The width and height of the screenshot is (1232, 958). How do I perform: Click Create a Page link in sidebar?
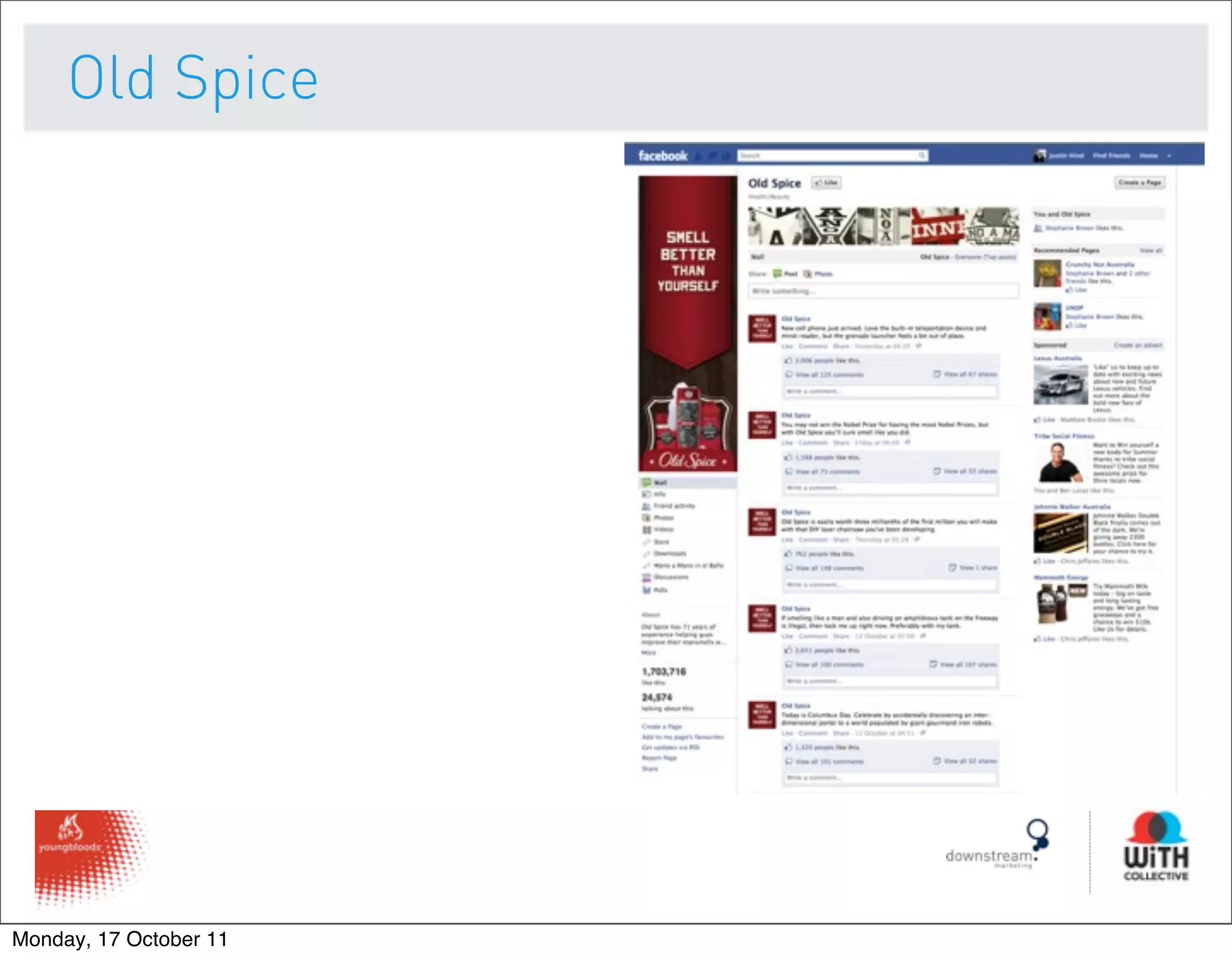[662, 726]
